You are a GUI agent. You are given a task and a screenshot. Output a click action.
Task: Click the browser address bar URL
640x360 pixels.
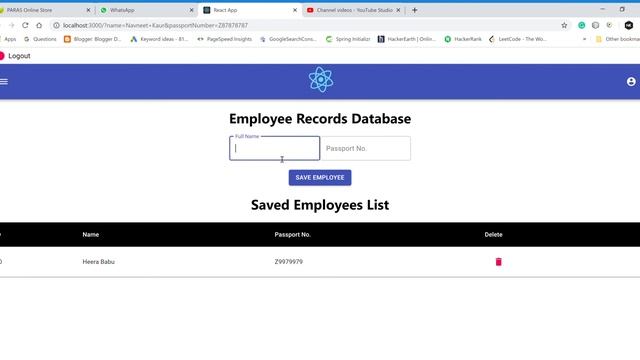click(x=155, y=25)
